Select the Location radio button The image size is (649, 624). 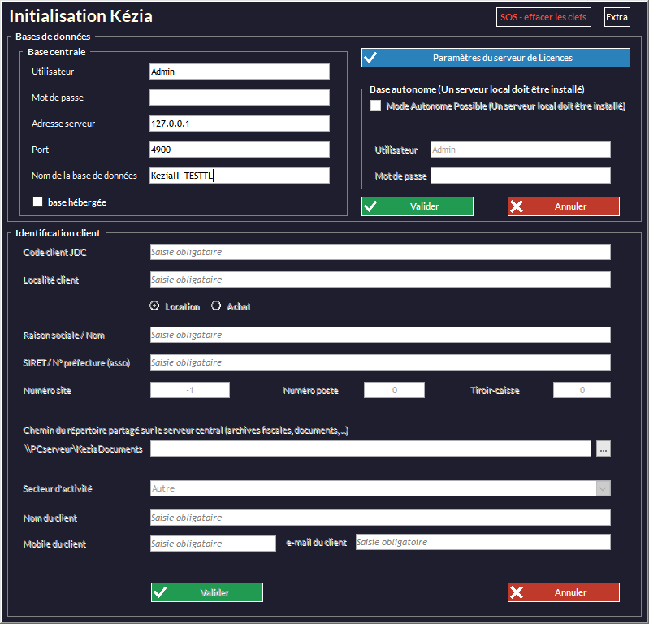pyautogui.click(x=154, y=306)
